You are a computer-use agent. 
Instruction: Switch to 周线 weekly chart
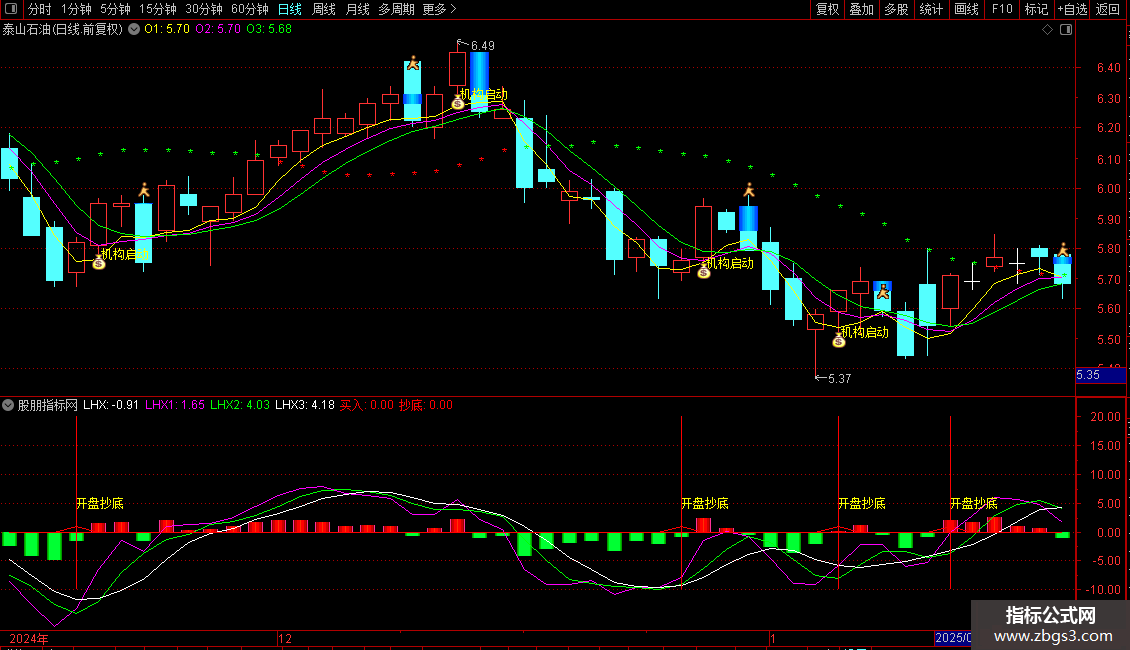pyautogui.click(x=324, y=9)
